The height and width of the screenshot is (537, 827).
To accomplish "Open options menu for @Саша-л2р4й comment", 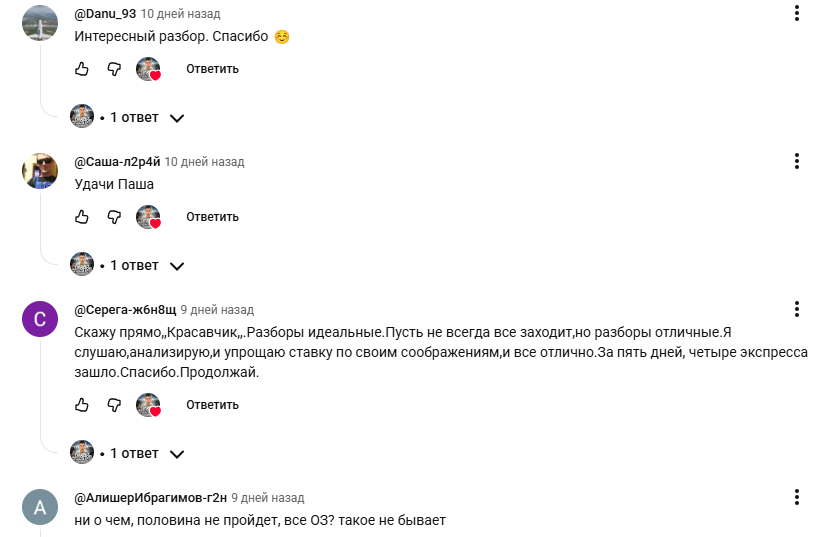I will click(797, 161).
